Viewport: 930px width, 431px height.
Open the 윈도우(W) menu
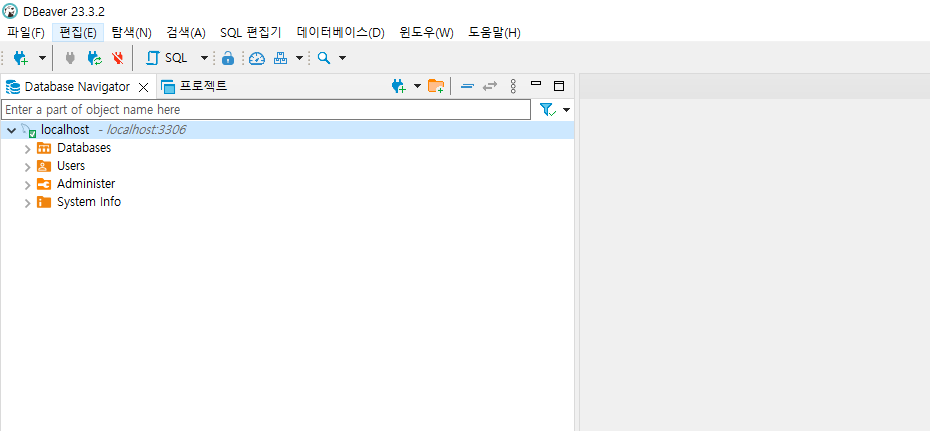pyautogui.click(x=427, y=33)
